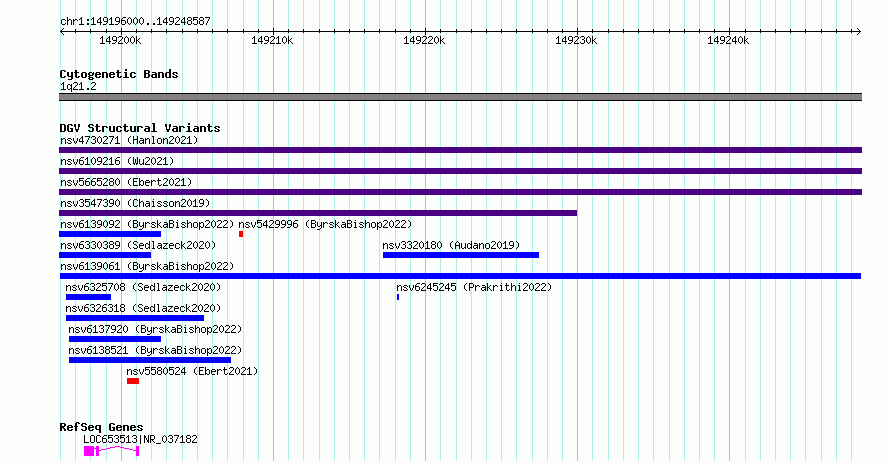Select the 1q21.2 band label

click(78, 87)
